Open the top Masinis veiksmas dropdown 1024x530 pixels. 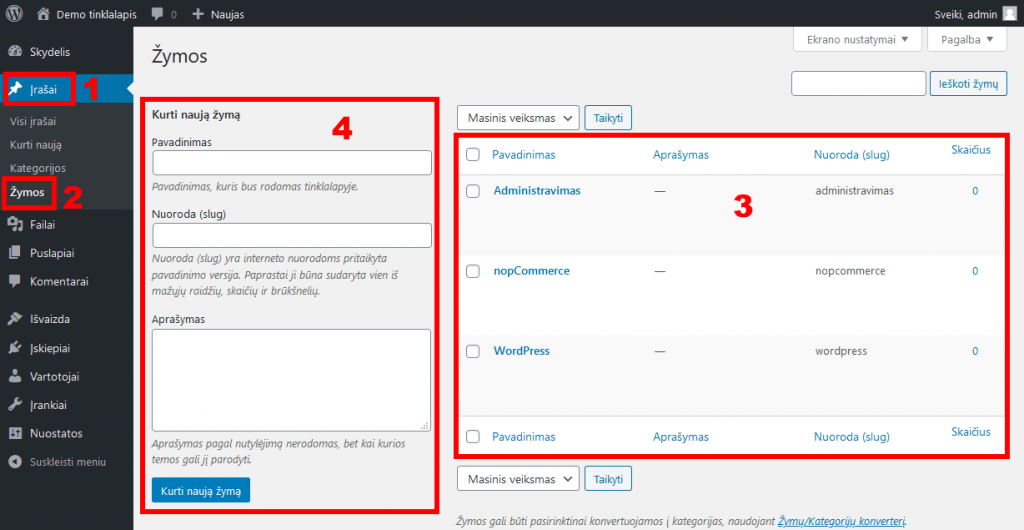point(519,118)
